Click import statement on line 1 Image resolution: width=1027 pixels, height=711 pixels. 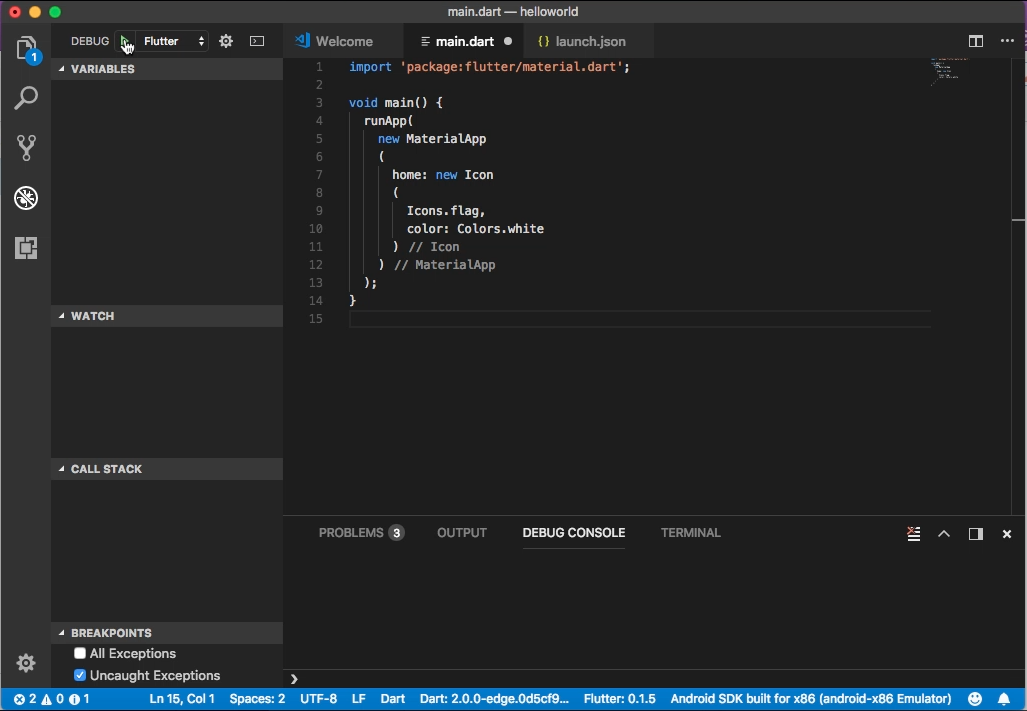[x=489, y=67]
